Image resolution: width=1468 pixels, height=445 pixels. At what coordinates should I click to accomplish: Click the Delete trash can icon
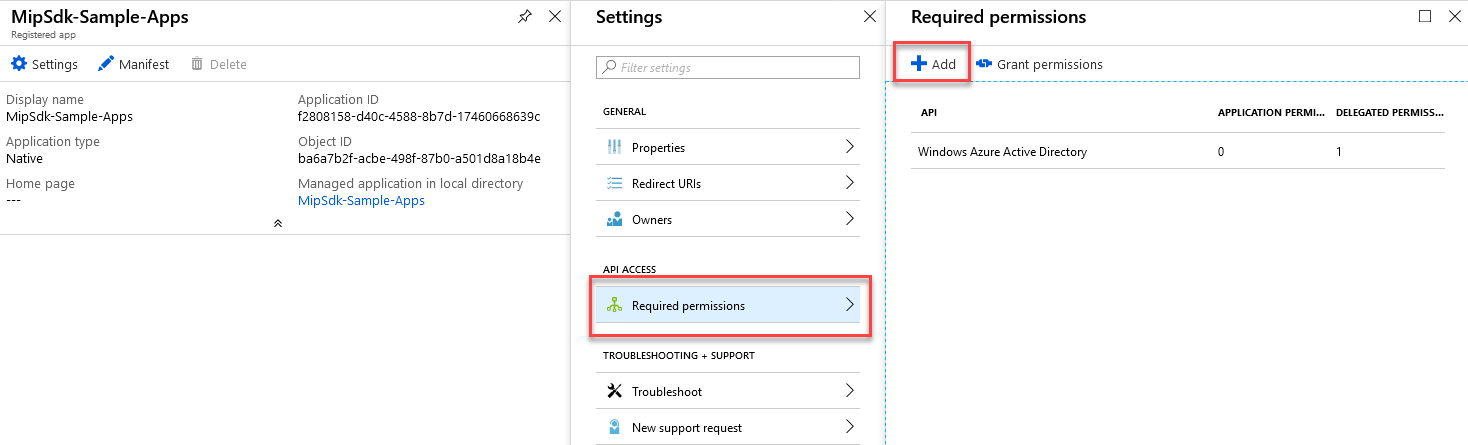pos(197,64)
